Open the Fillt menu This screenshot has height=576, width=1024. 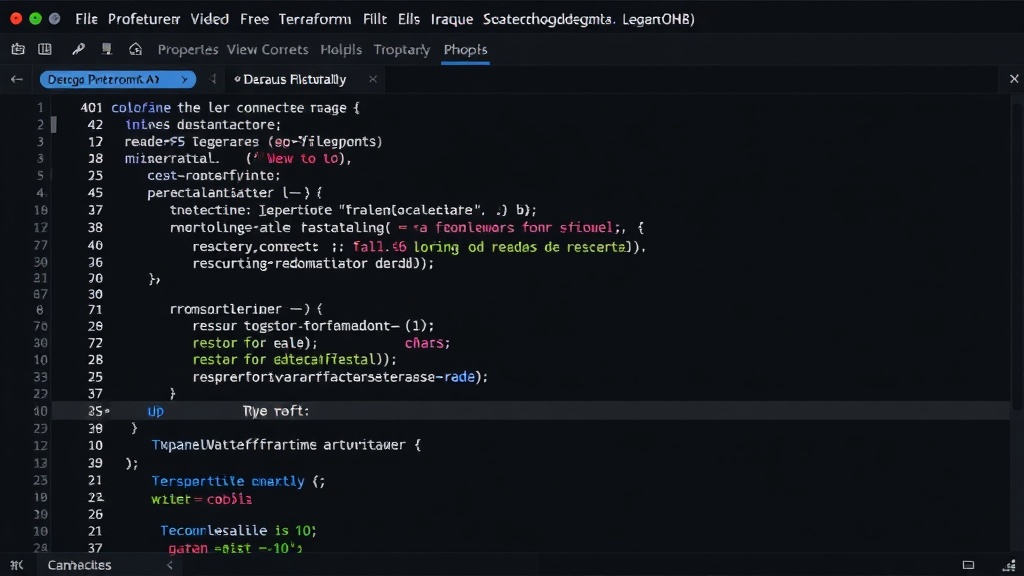click(375, 19)
